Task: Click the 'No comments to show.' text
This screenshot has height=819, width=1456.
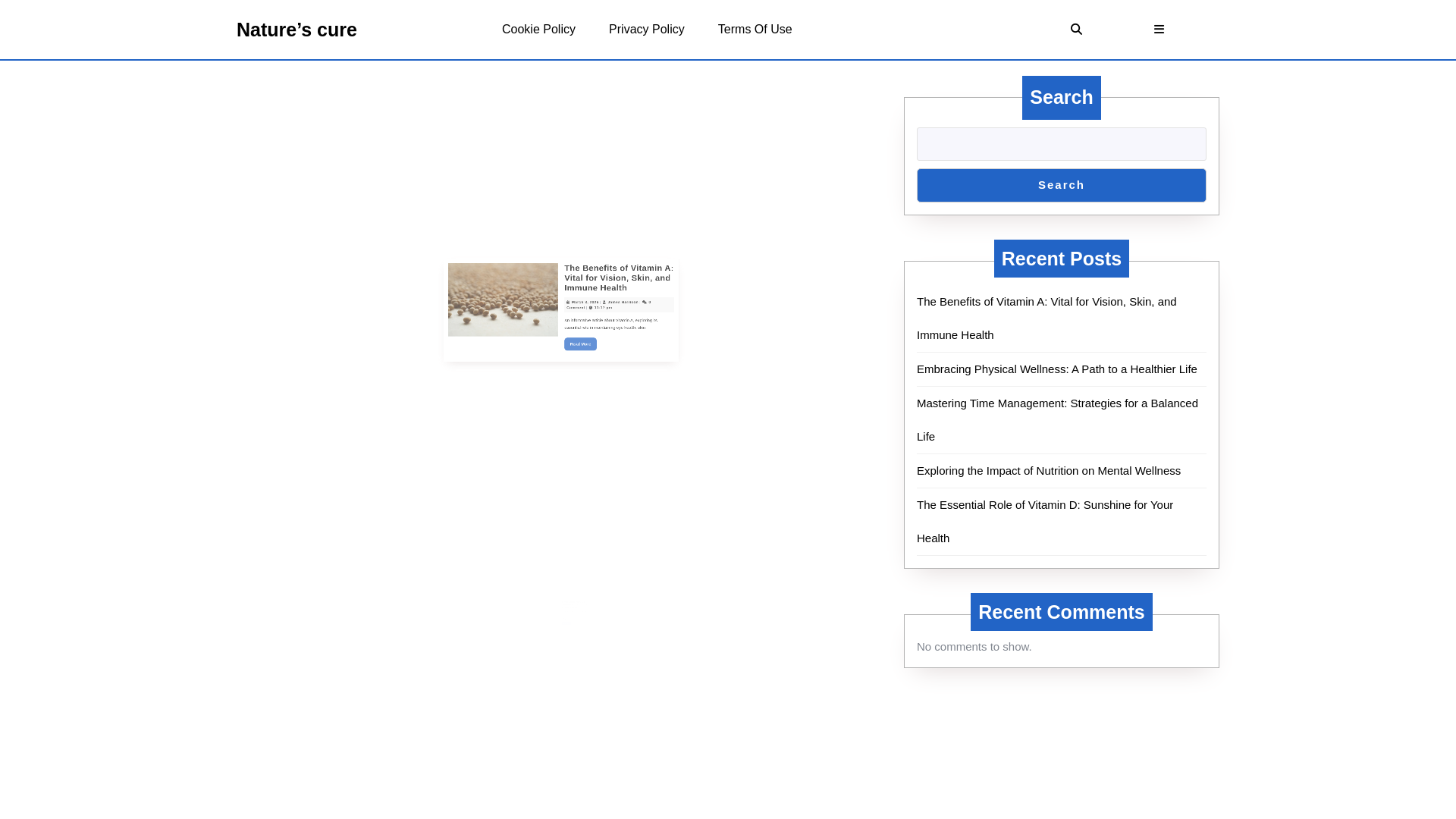Action: click(x=974, y=647)
